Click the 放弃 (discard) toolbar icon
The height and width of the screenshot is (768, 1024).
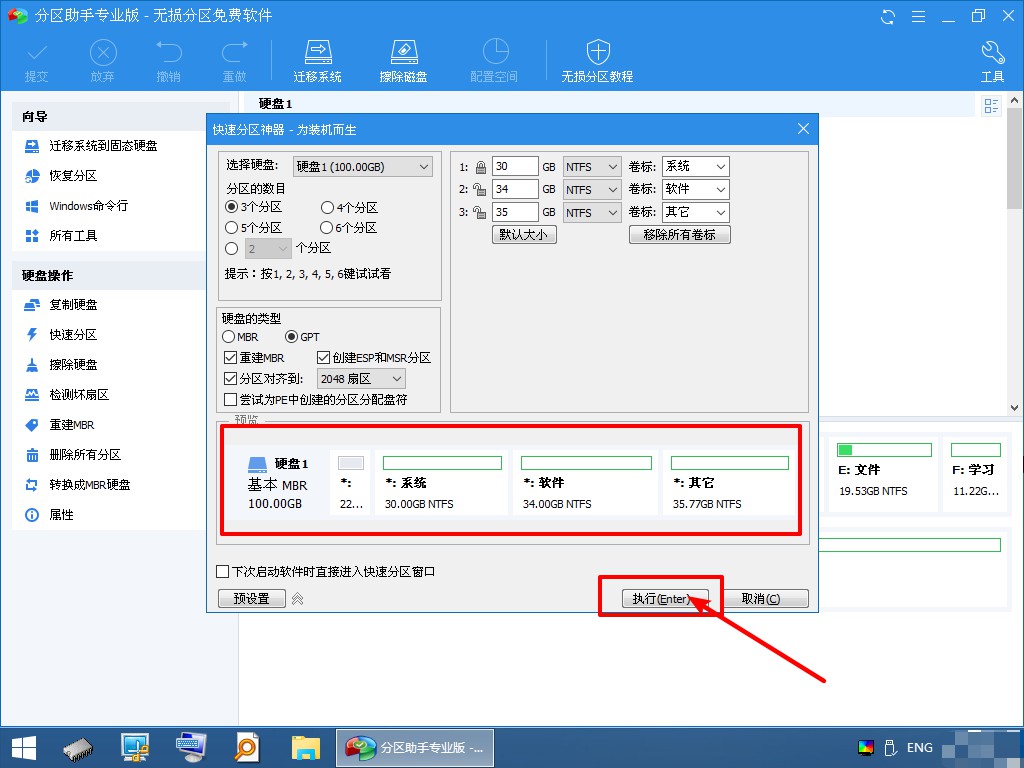point(103,61)
